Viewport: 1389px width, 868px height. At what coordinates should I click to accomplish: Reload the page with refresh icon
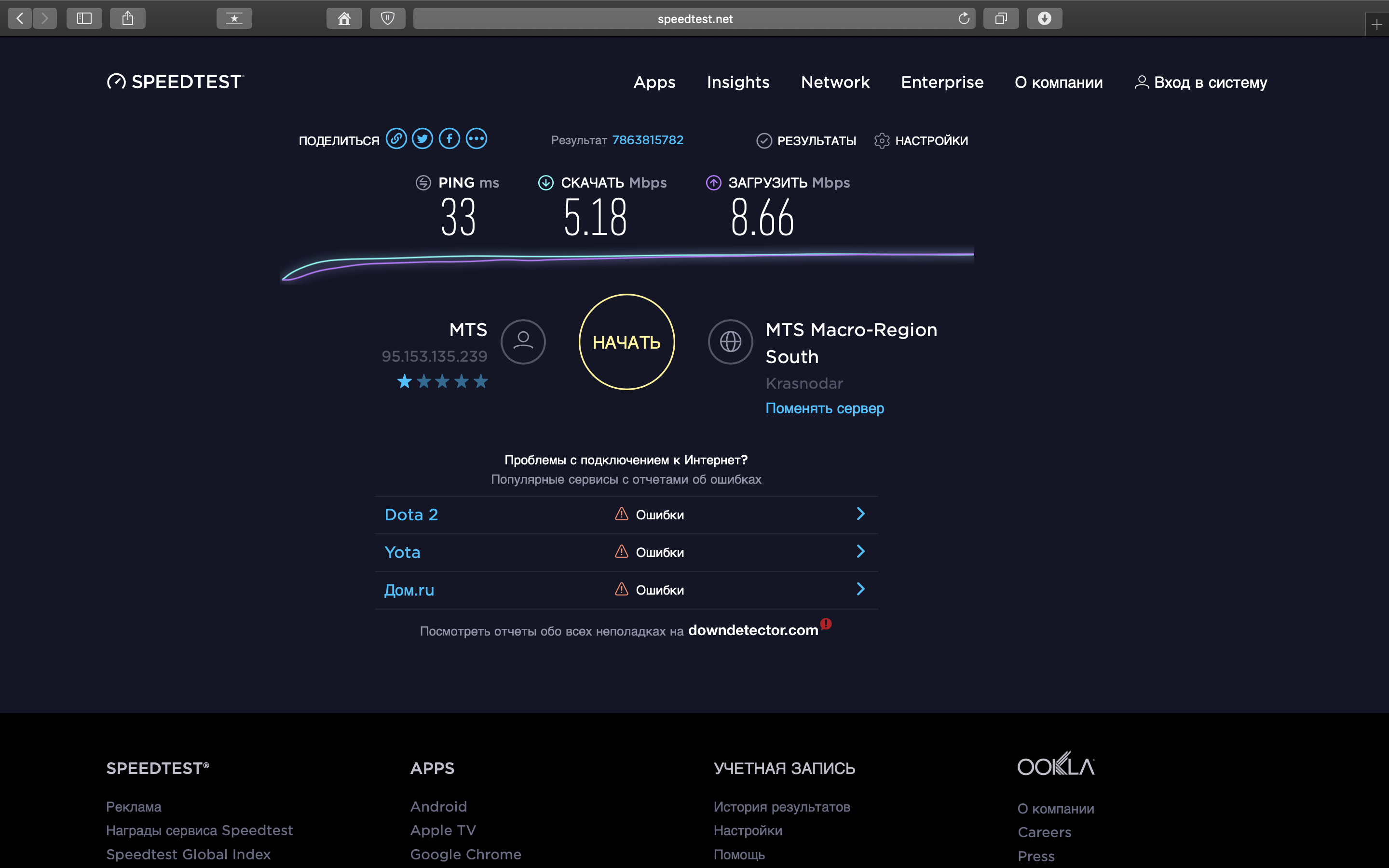point(964,18)
